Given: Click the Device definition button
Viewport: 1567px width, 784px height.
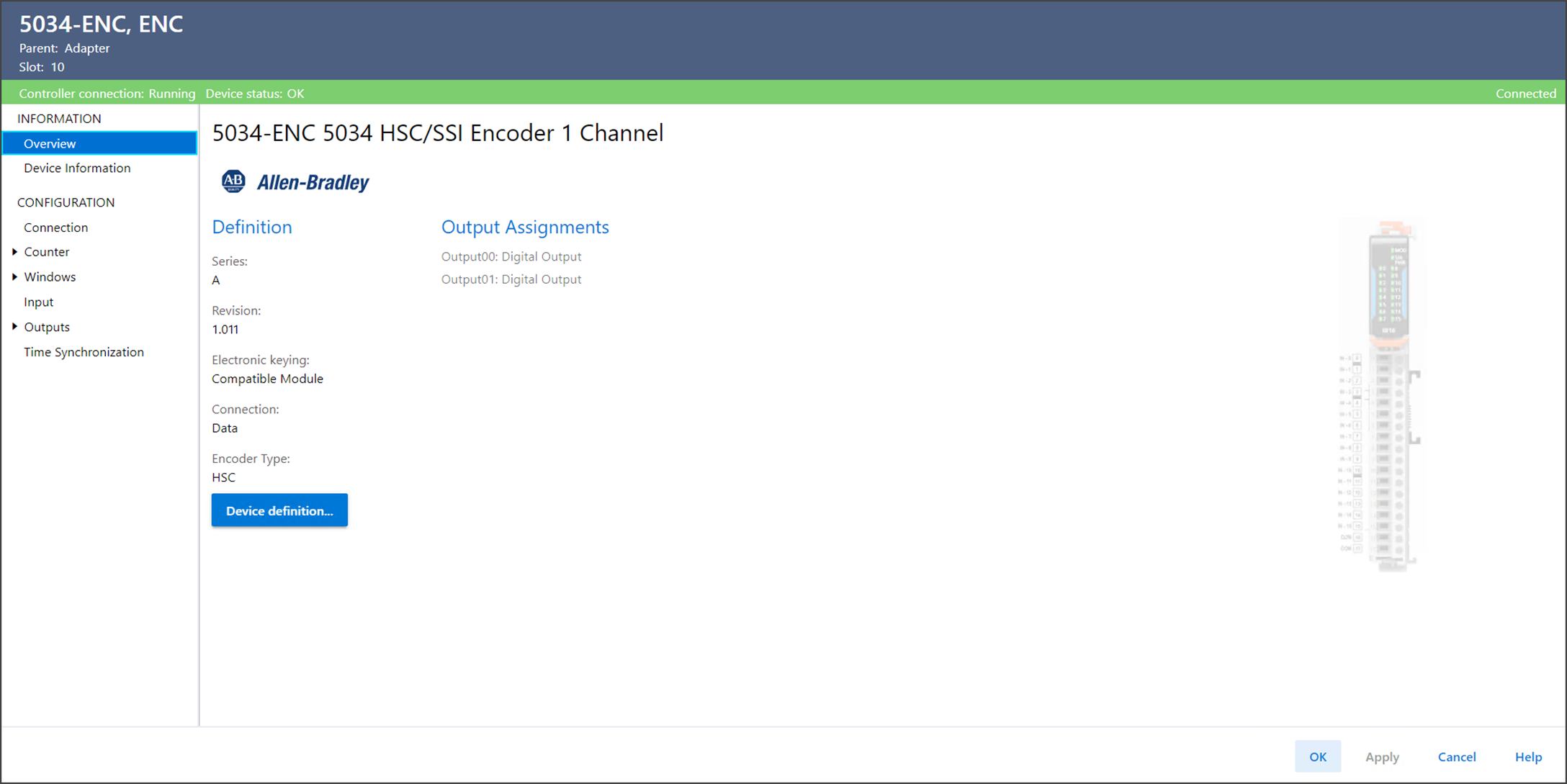Looking at the screenshot, I should (x=279, y=510).
